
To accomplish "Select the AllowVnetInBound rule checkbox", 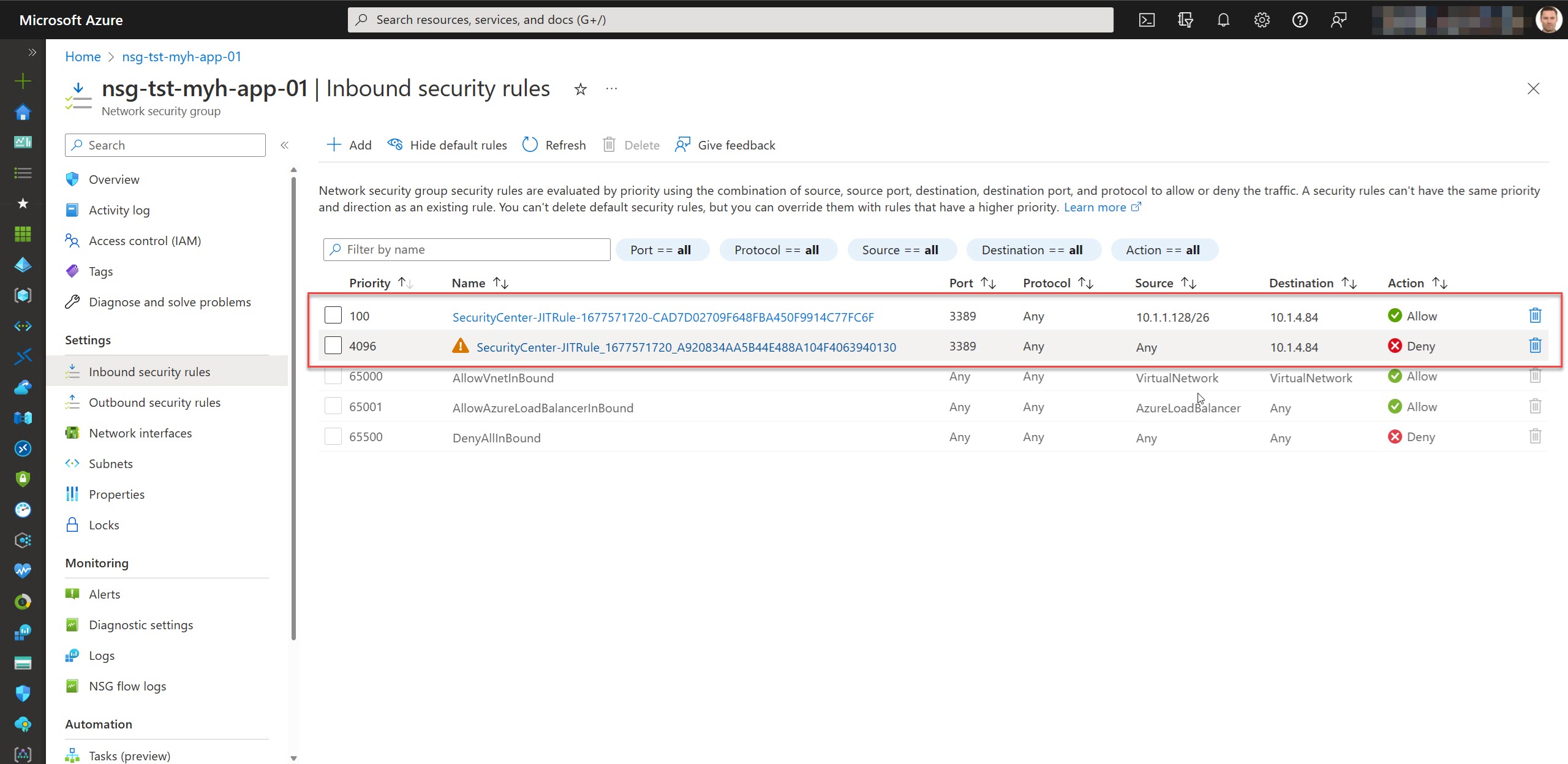I will click(x=333, y=376).
